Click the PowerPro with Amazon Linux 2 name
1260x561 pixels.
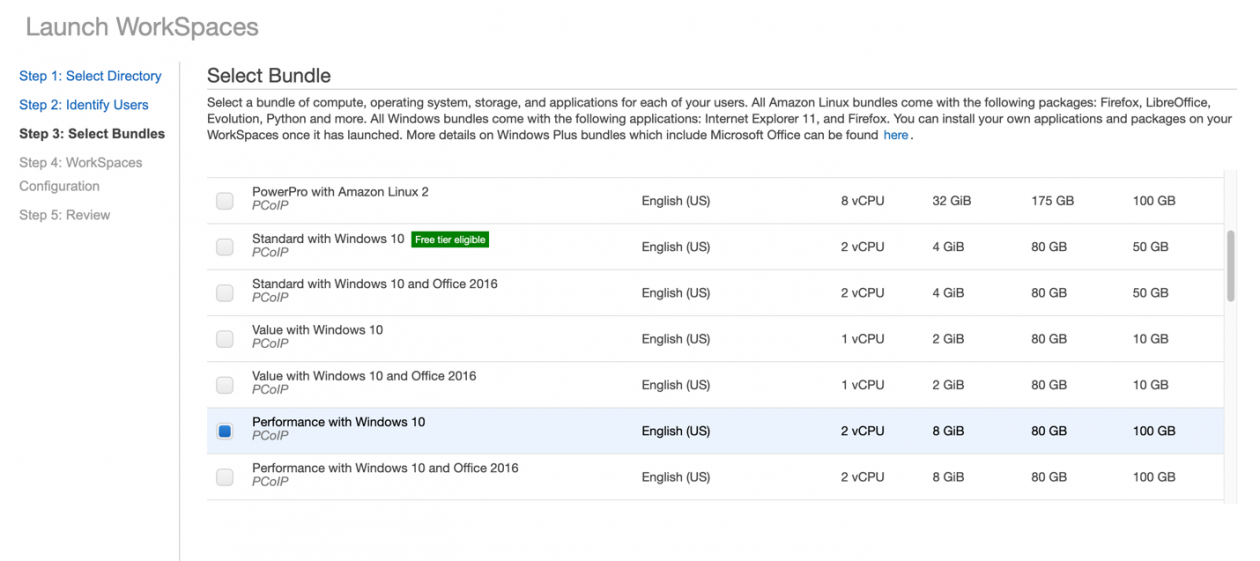(340, 192)
